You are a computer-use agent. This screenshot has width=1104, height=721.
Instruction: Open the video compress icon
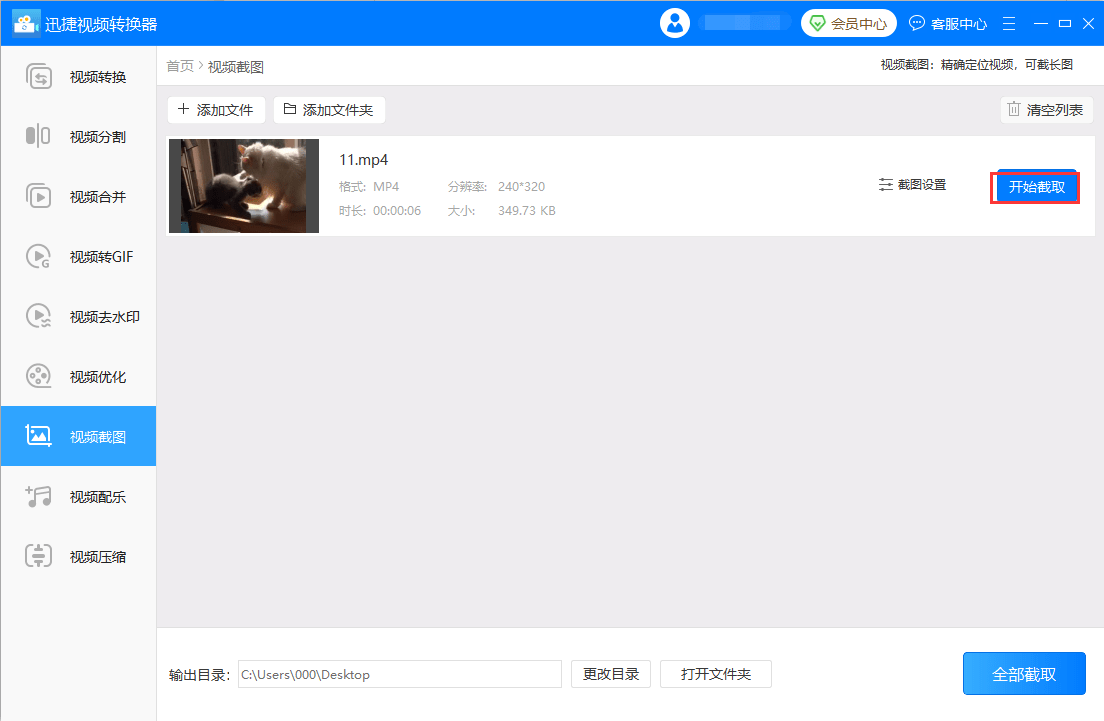(38, 557)
